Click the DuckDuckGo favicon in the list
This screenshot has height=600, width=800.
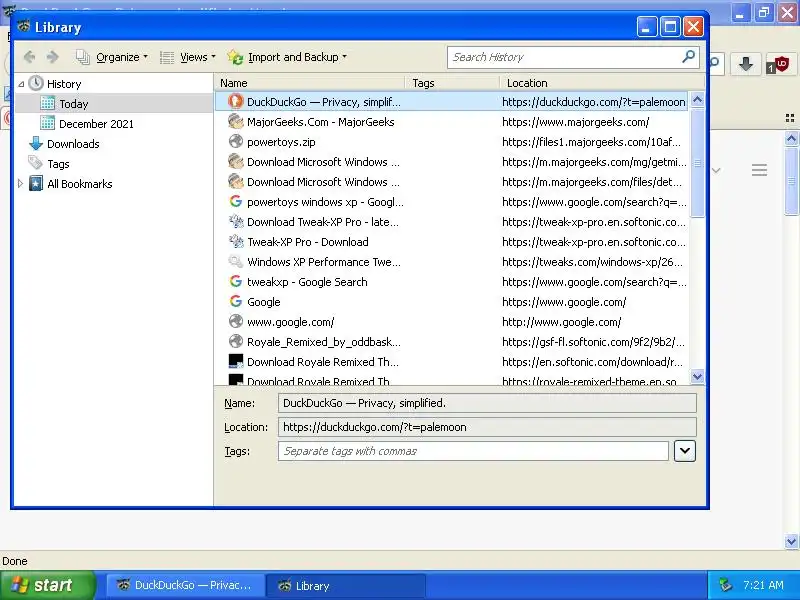pos(235,101)
